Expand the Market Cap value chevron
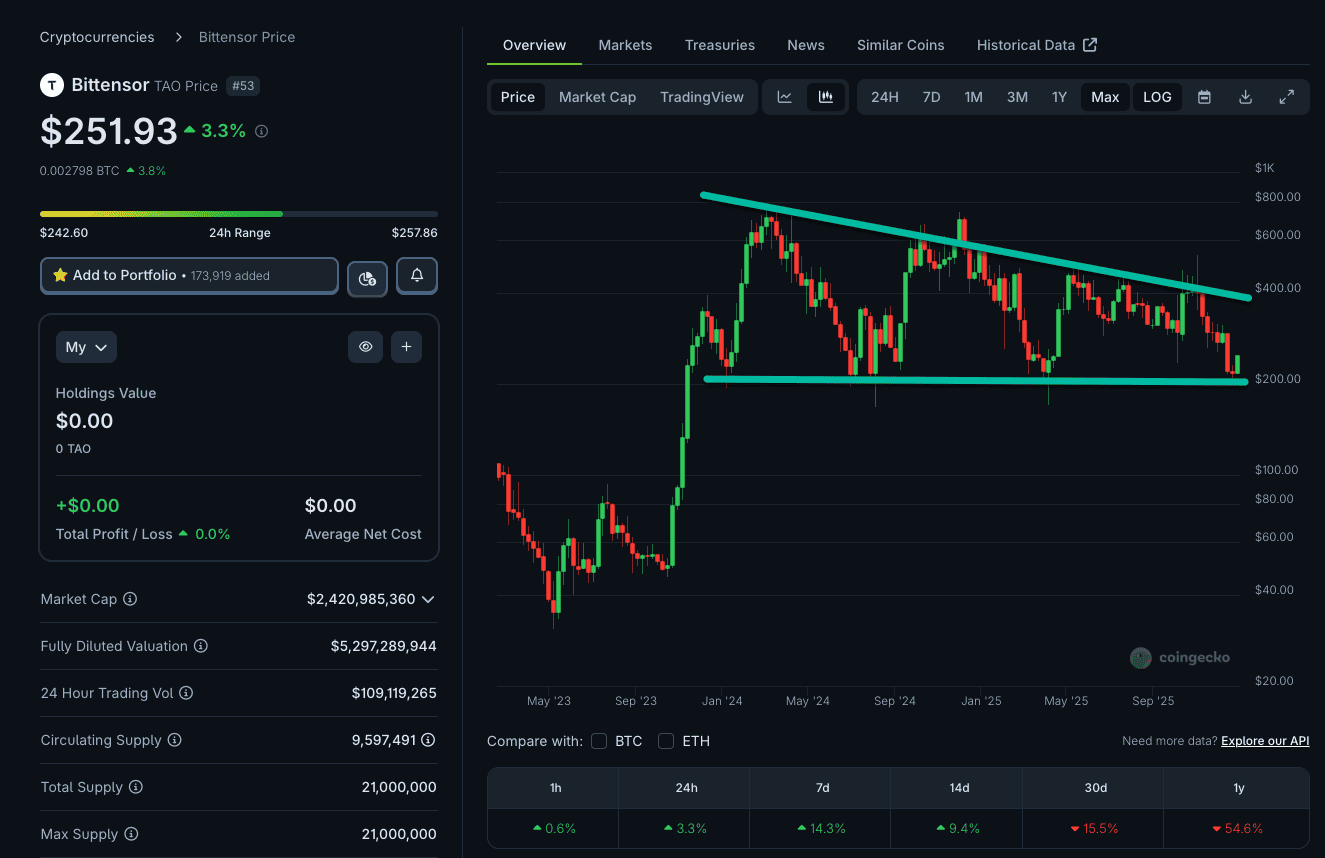This screenshot has height=858, width=1325. point(428,599)
